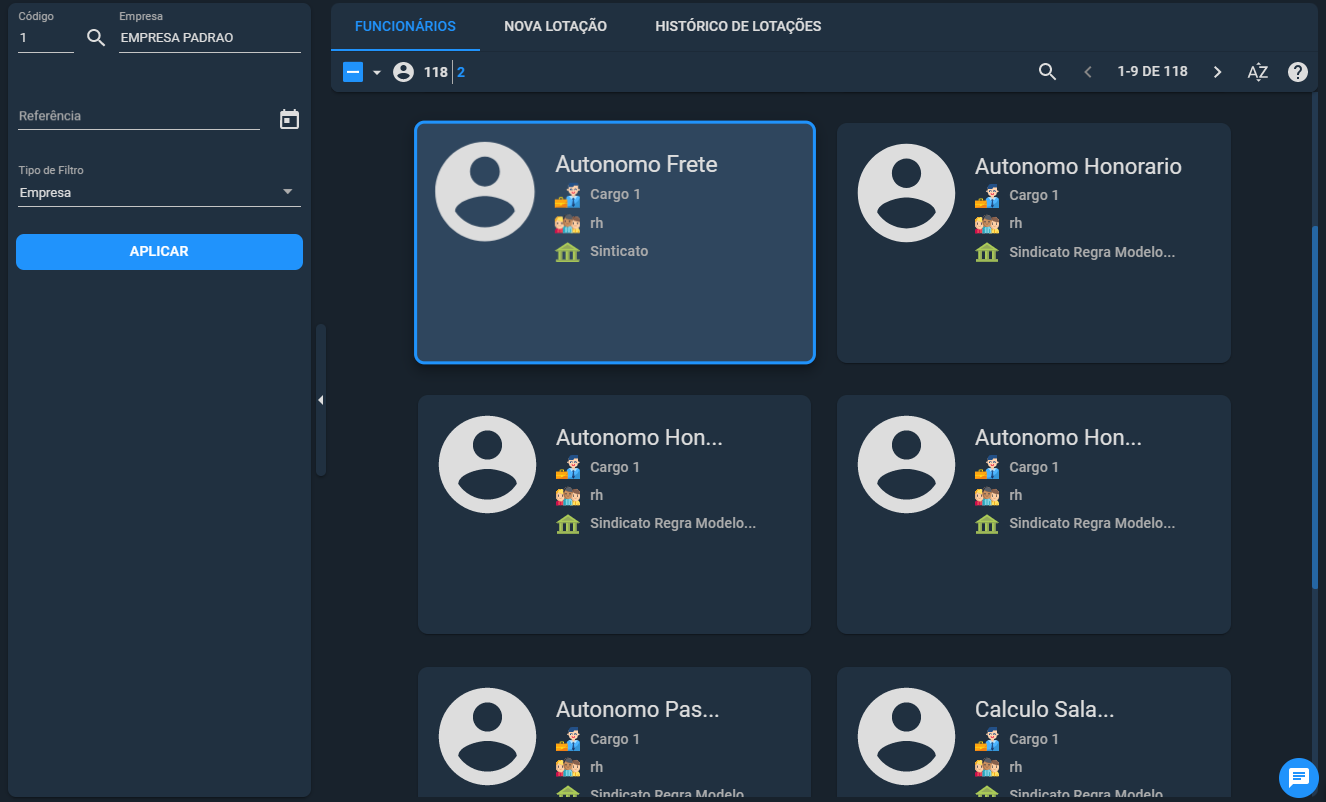Open the chat bubble icon
Image resolution: width=1326 pixels, height=802 pixels.
pos(1298,777)
